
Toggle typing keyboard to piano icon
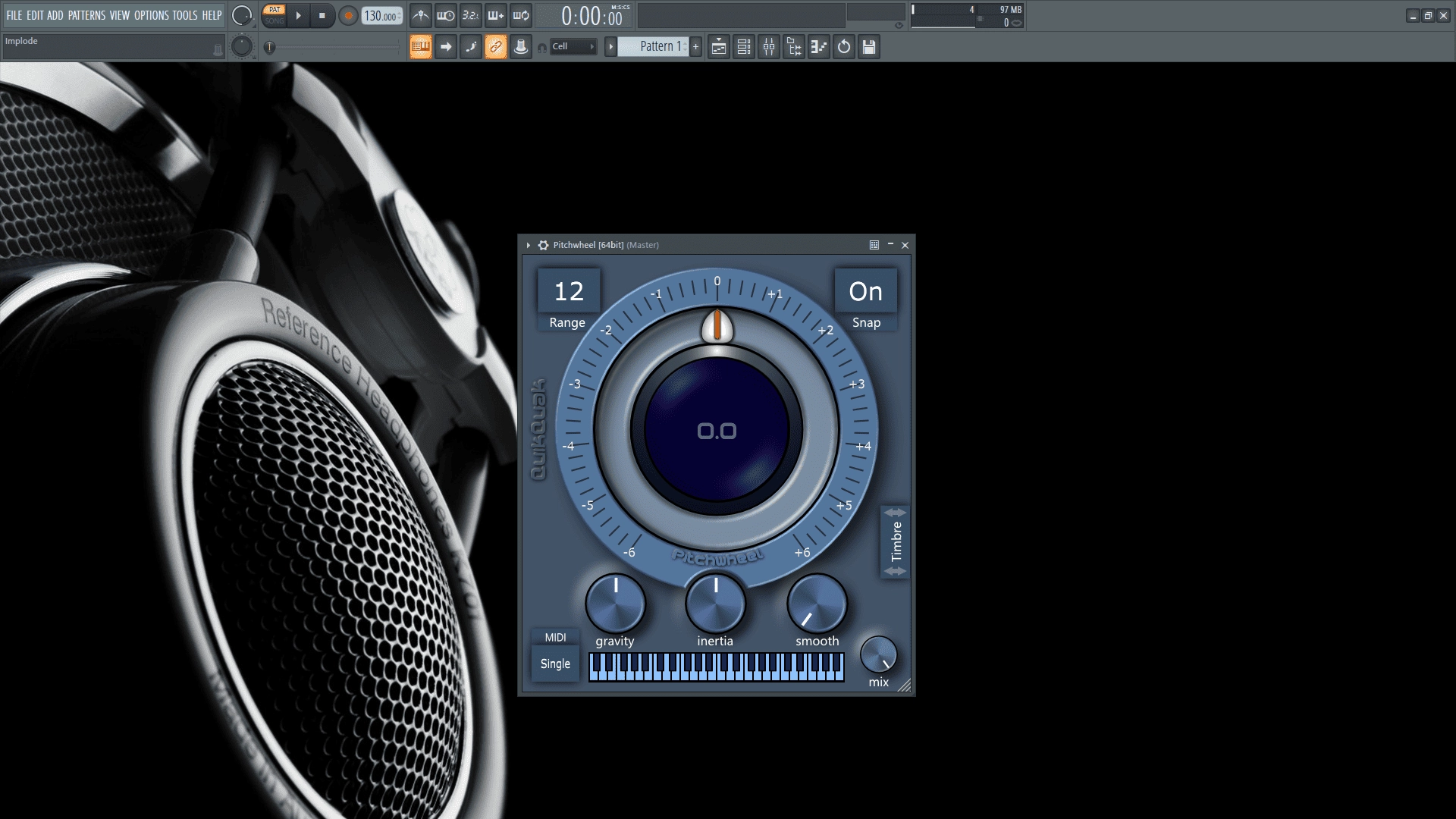pyautogui.click(x=421, y=47)
